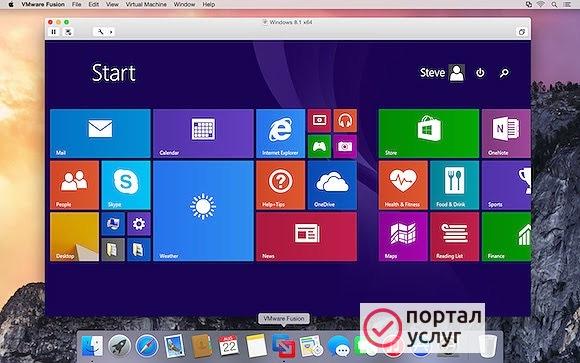This screenshot has height=363, width=580.
Task: Open the News tile
Action: pos(306,237)
